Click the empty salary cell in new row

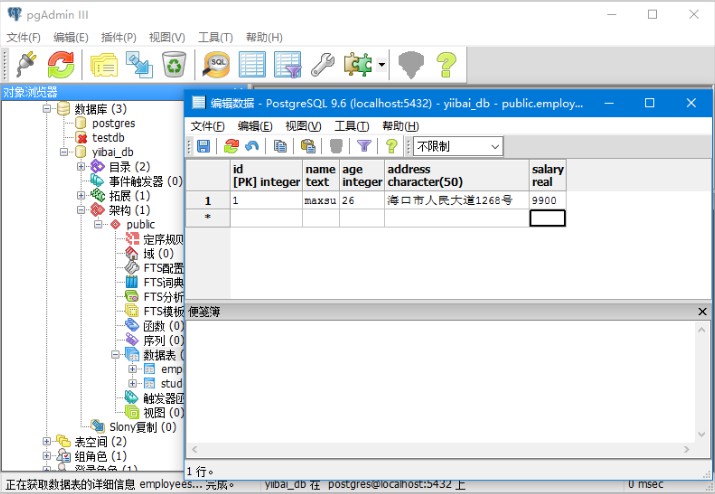547,218
